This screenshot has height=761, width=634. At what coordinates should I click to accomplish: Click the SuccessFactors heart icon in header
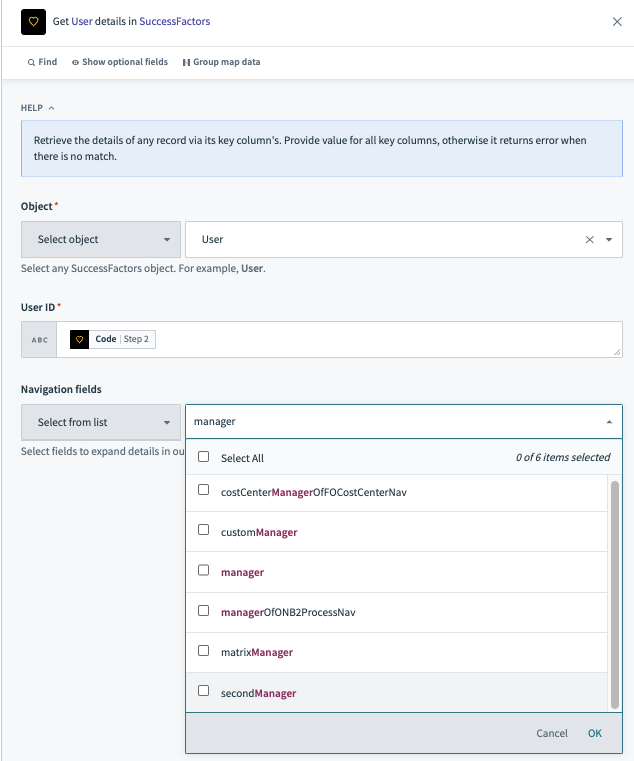[34, 21]
